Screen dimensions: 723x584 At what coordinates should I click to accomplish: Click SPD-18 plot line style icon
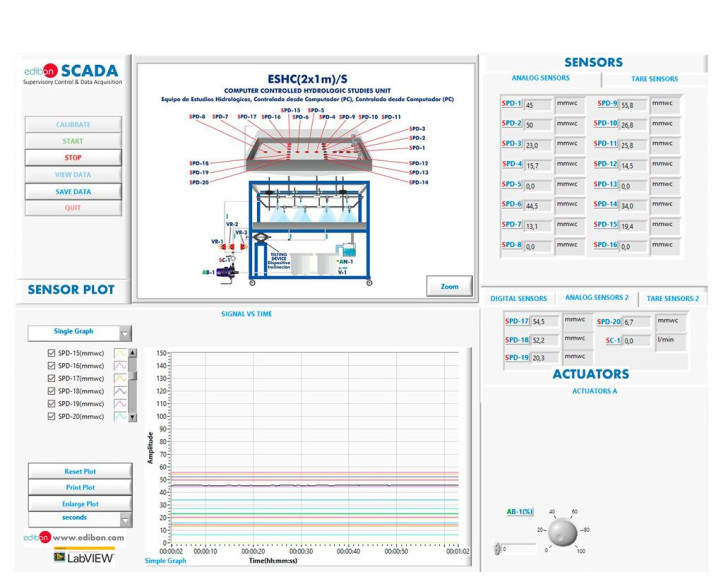point(120,391)
